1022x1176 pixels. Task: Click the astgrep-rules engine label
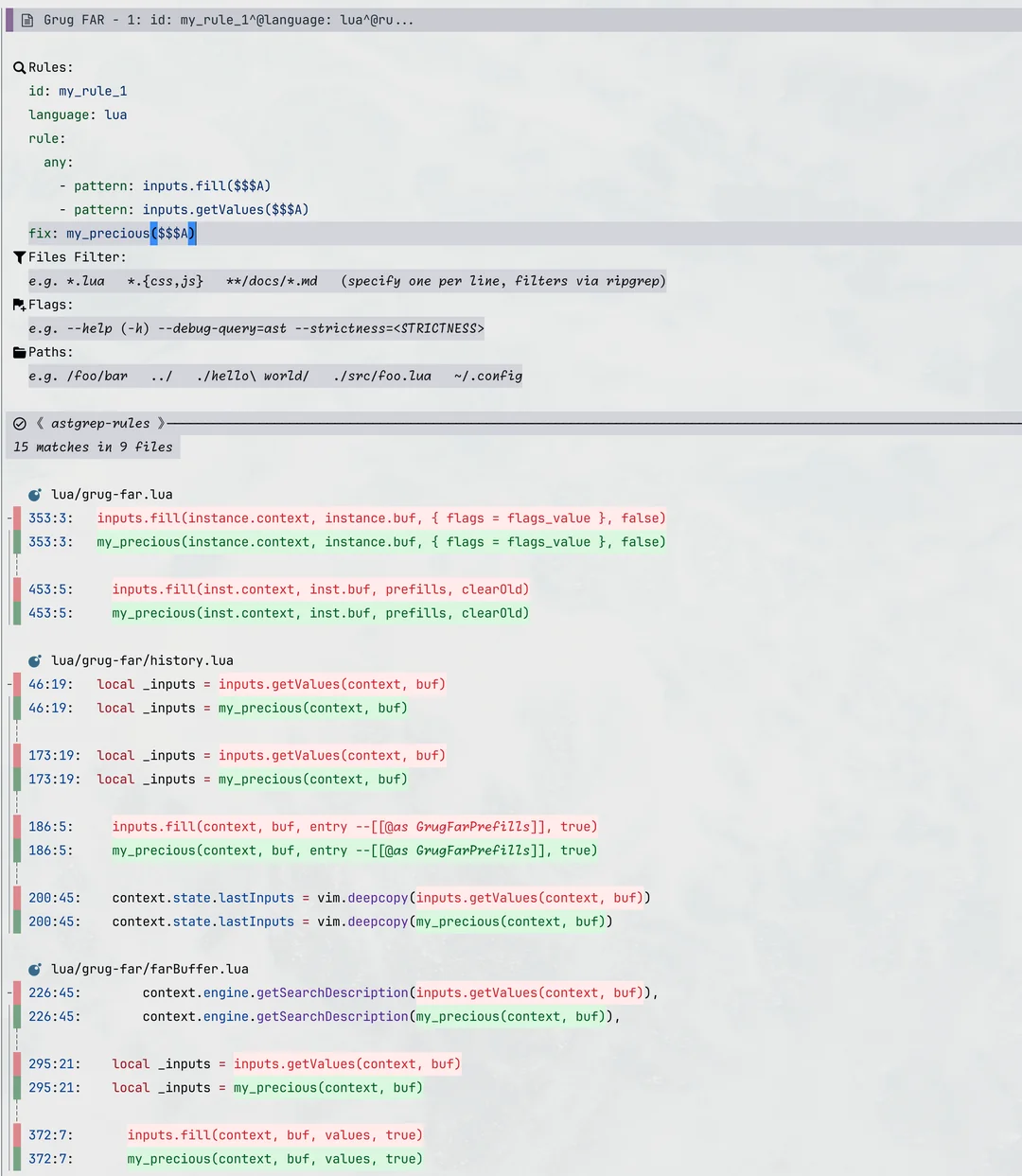100,424
